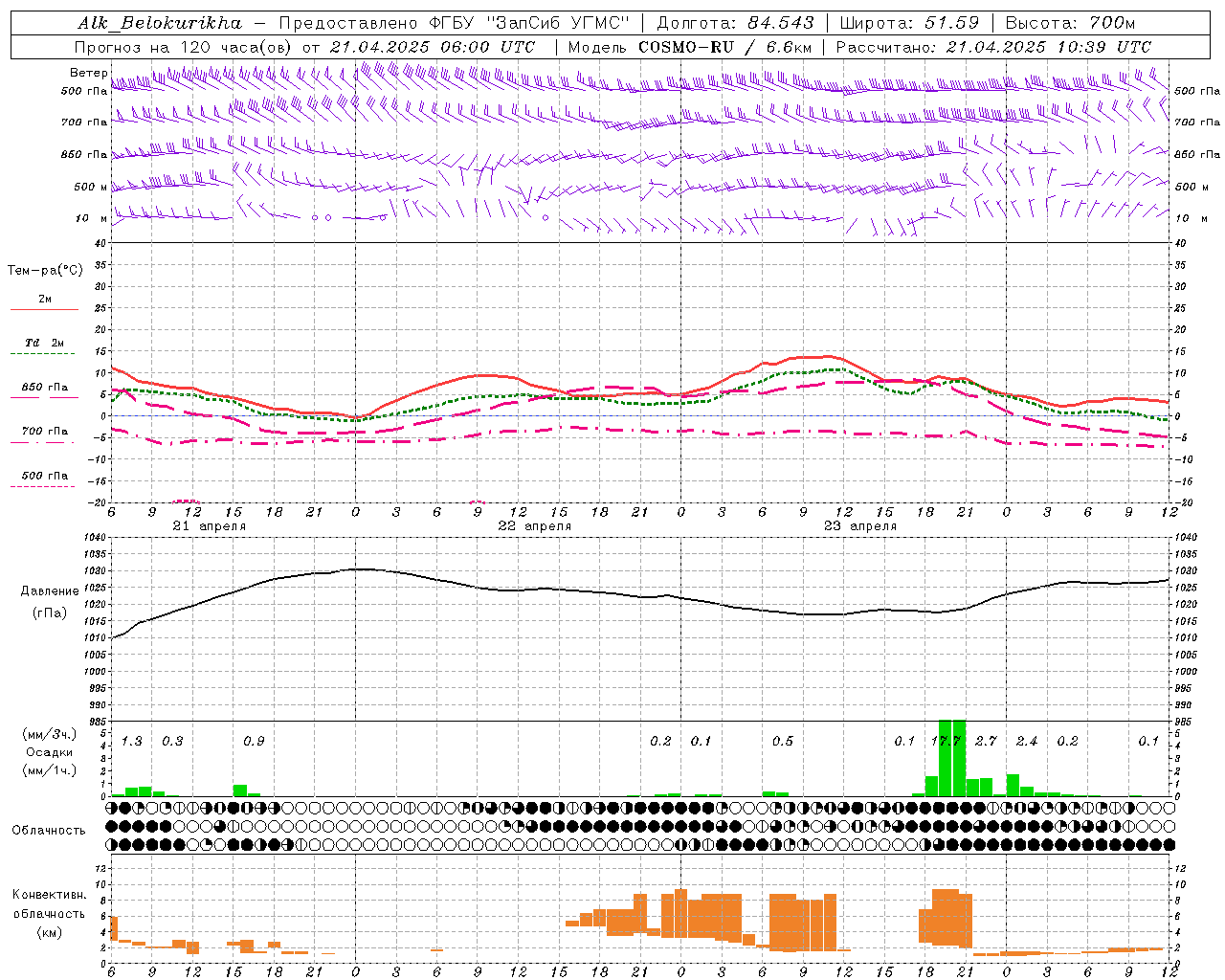Click the model name COSMO-RU / 6.6км
This screenshot has height=980, width=1225.
click(724, 47)
